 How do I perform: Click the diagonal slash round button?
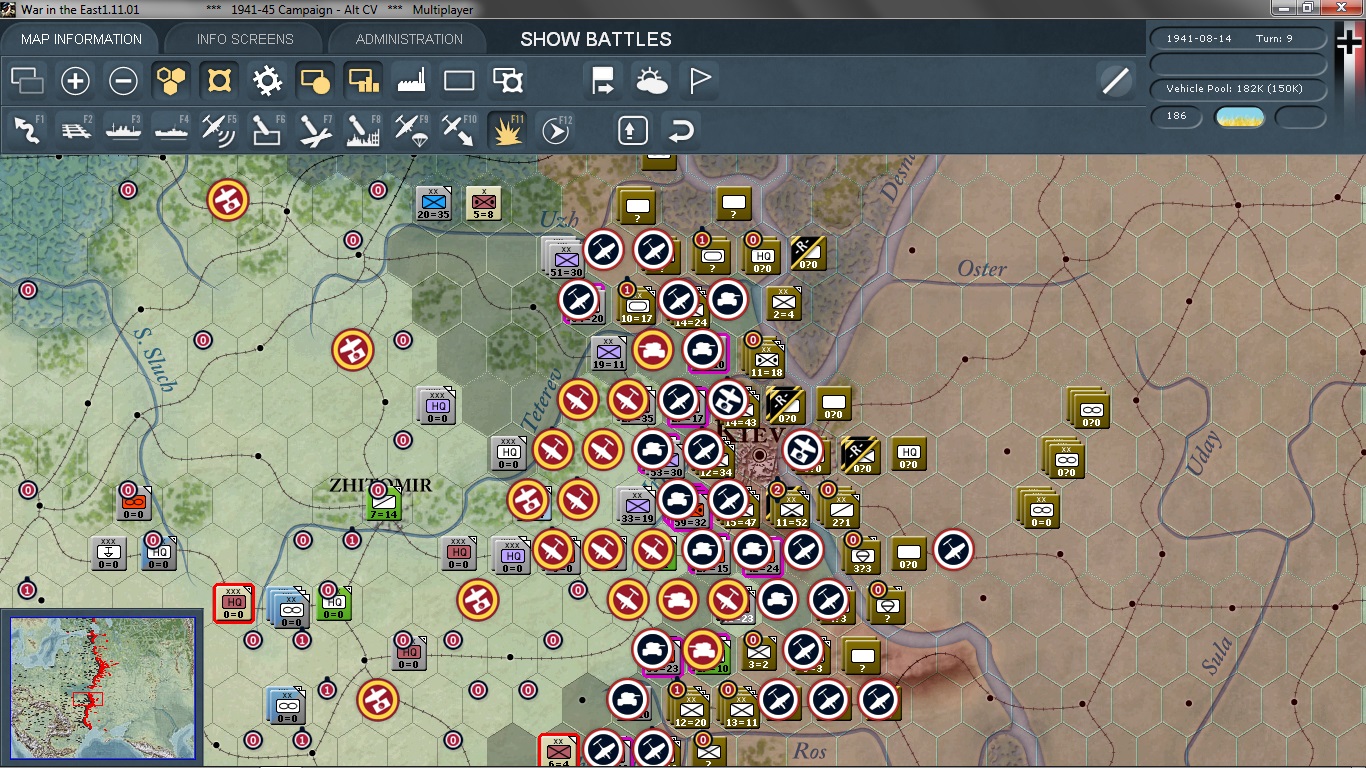tap(1115, 81)
